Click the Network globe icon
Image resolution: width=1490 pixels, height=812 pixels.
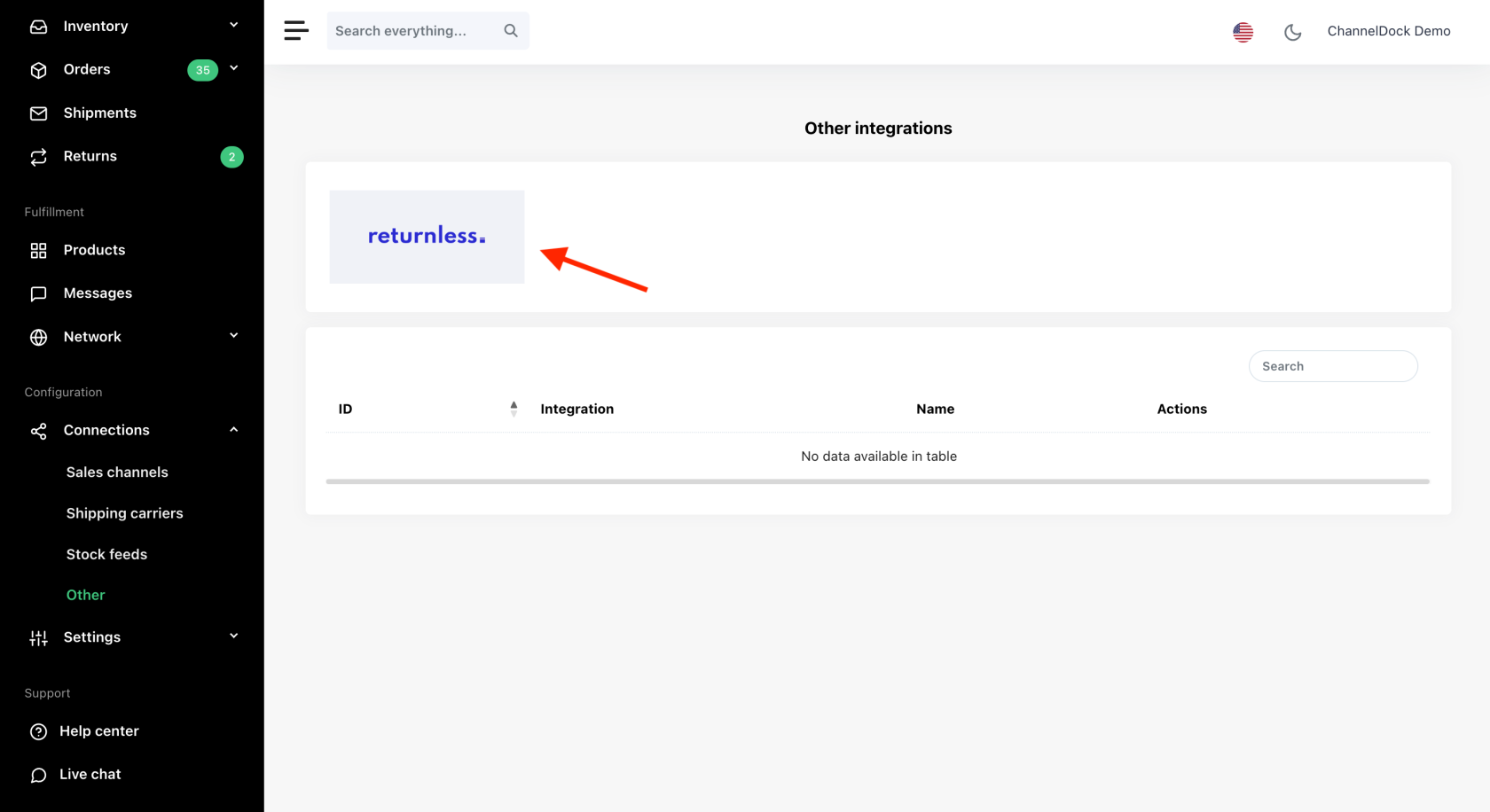(x=38, y=338)
